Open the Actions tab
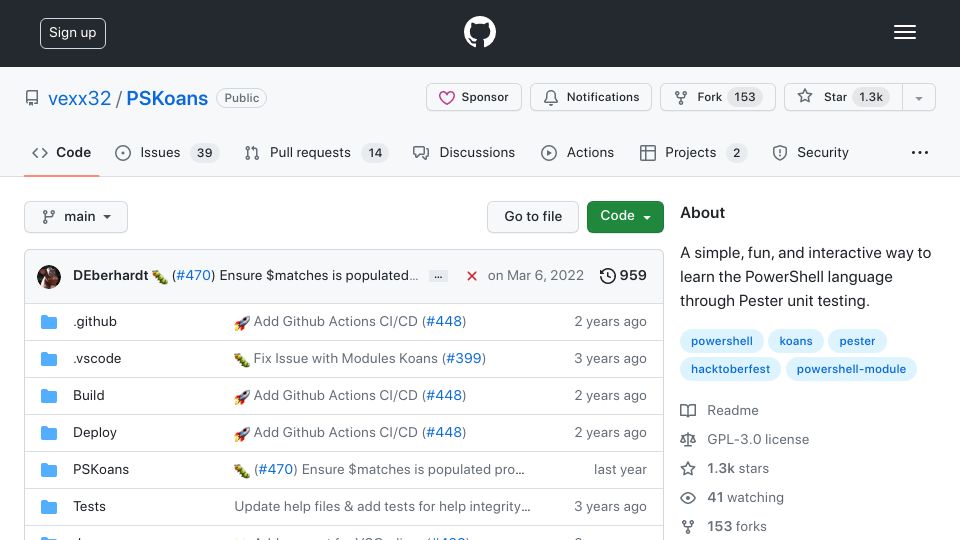 (577, 152)
